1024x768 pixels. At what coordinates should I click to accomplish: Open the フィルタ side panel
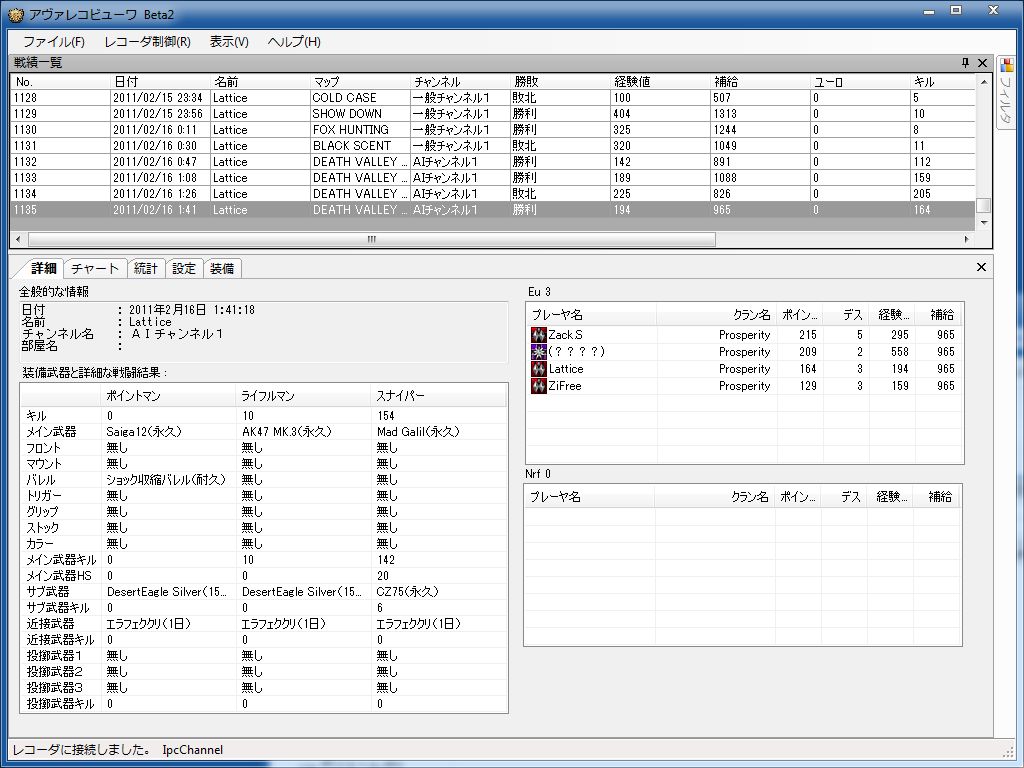tap(1006, 92)
